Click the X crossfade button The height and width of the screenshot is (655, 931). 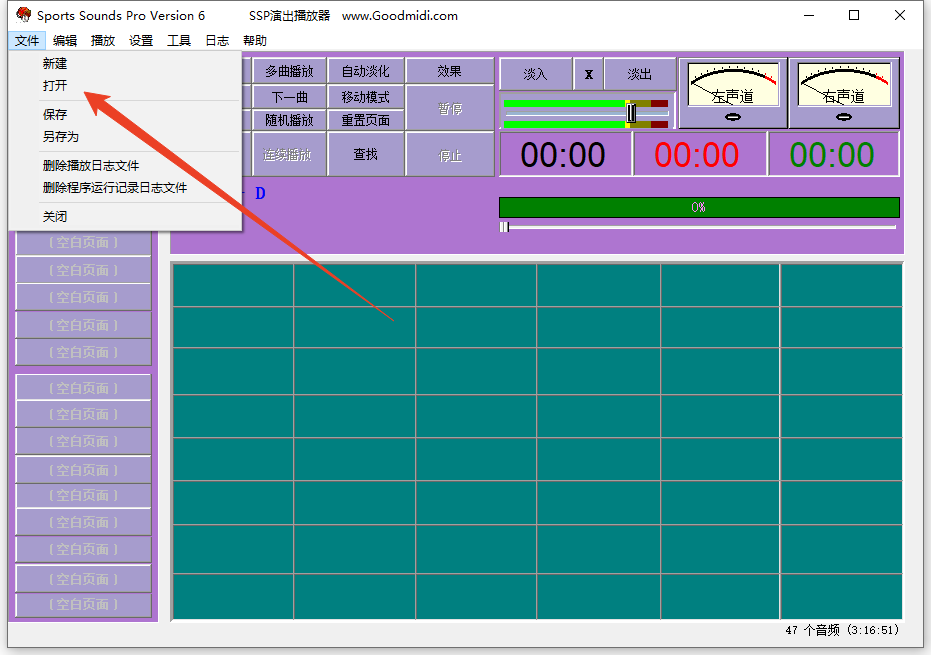pyautogui.click(x=589, y=74)
